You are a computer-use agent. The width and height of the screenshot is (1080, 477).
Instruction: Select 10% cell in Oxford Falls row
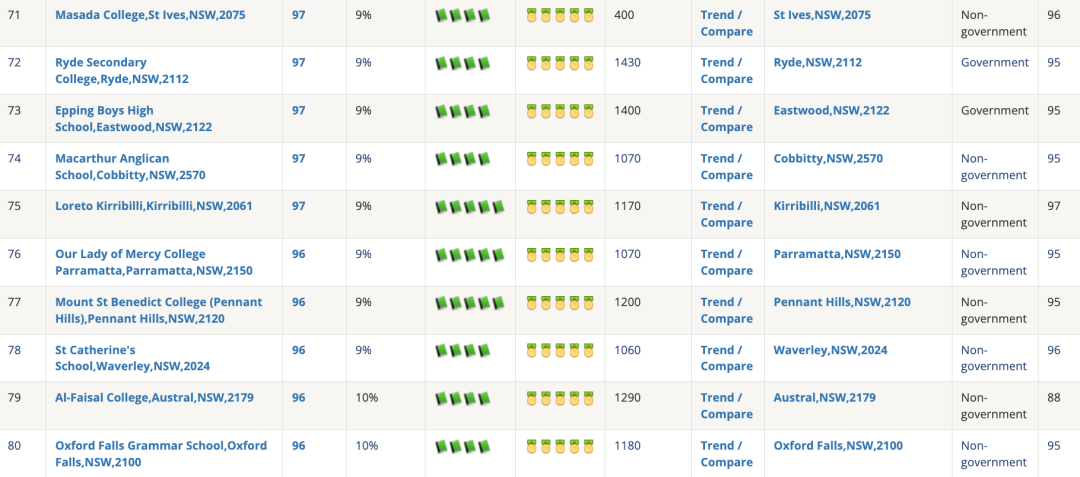click(x=366, y=445)
